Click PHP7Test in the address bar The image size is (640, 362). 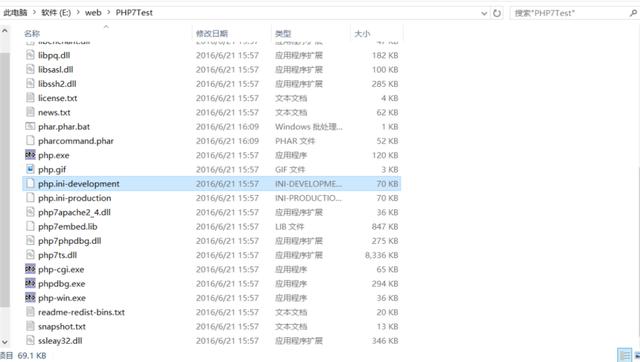point(134,13)
